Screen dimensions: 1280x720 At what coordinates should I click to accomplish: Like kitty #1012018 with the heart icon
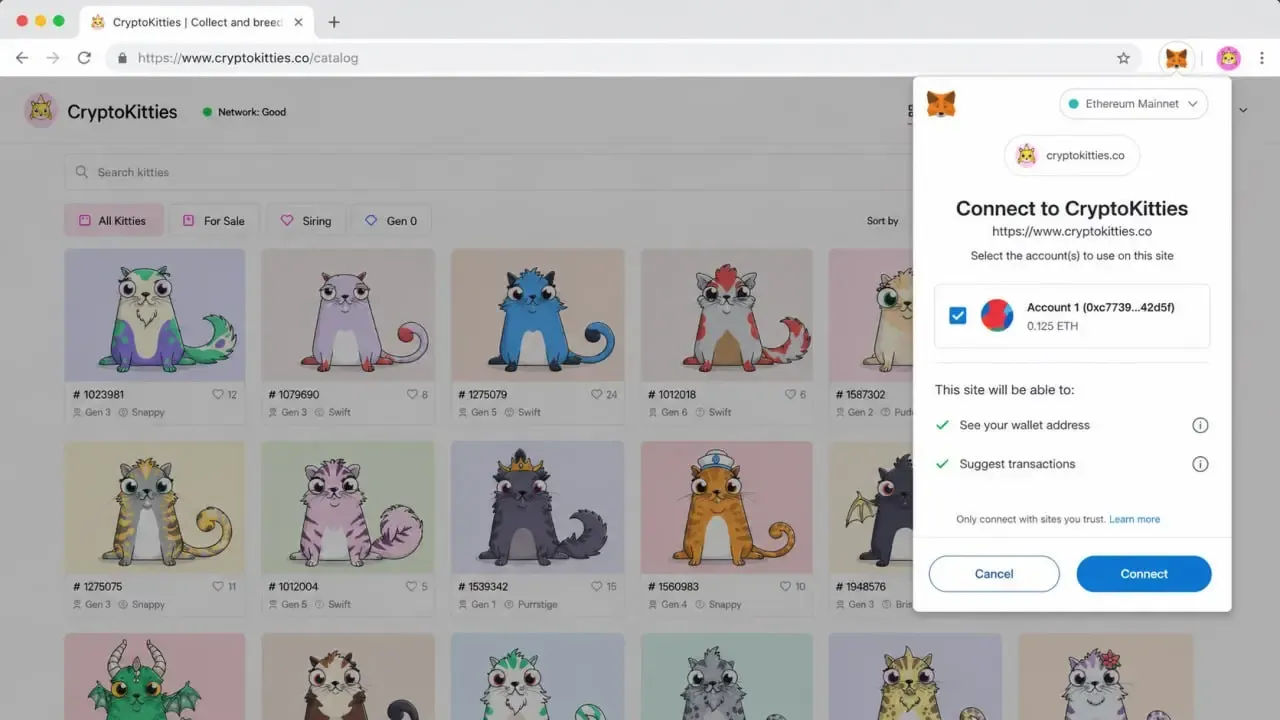(790, 395)
